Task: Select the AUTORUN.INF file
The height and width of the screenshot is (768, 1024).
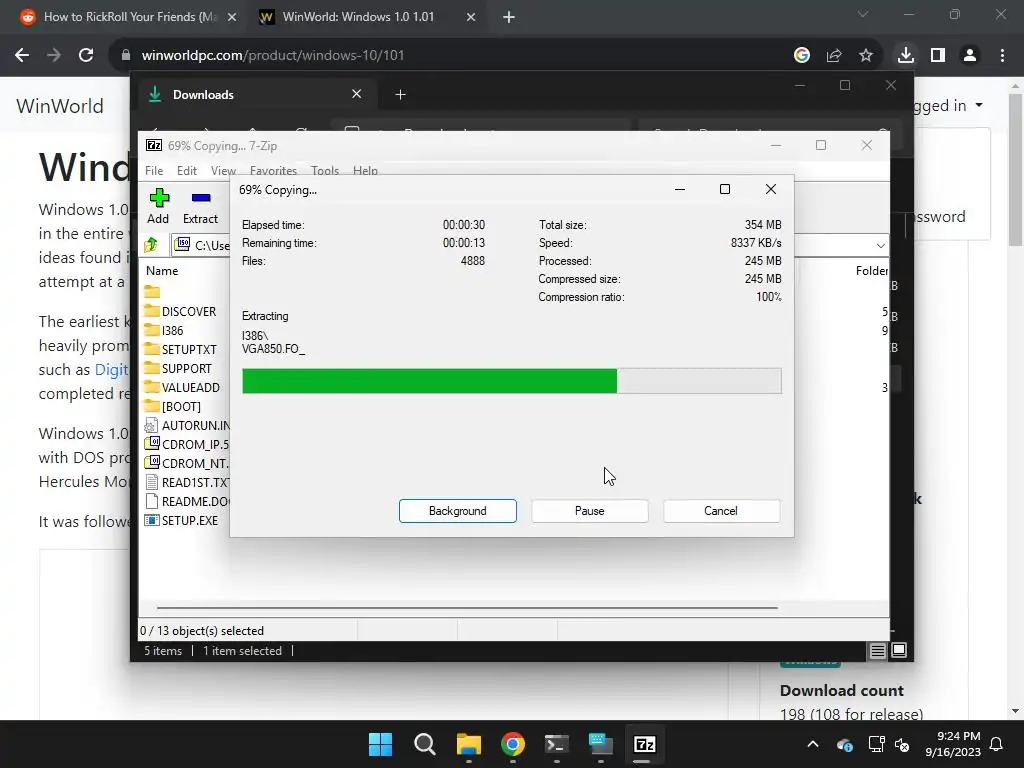Action: 187,425
